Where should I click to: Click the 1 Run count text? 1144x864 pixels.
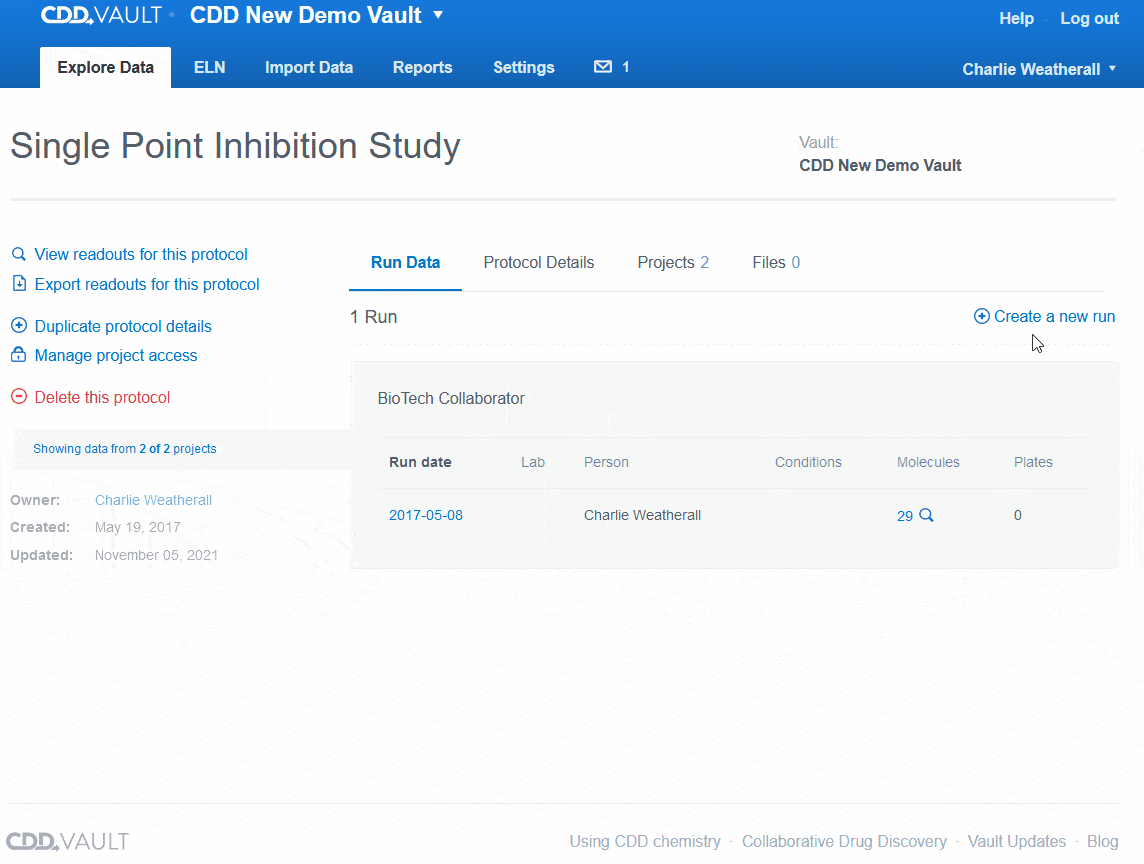pos(374,317)
